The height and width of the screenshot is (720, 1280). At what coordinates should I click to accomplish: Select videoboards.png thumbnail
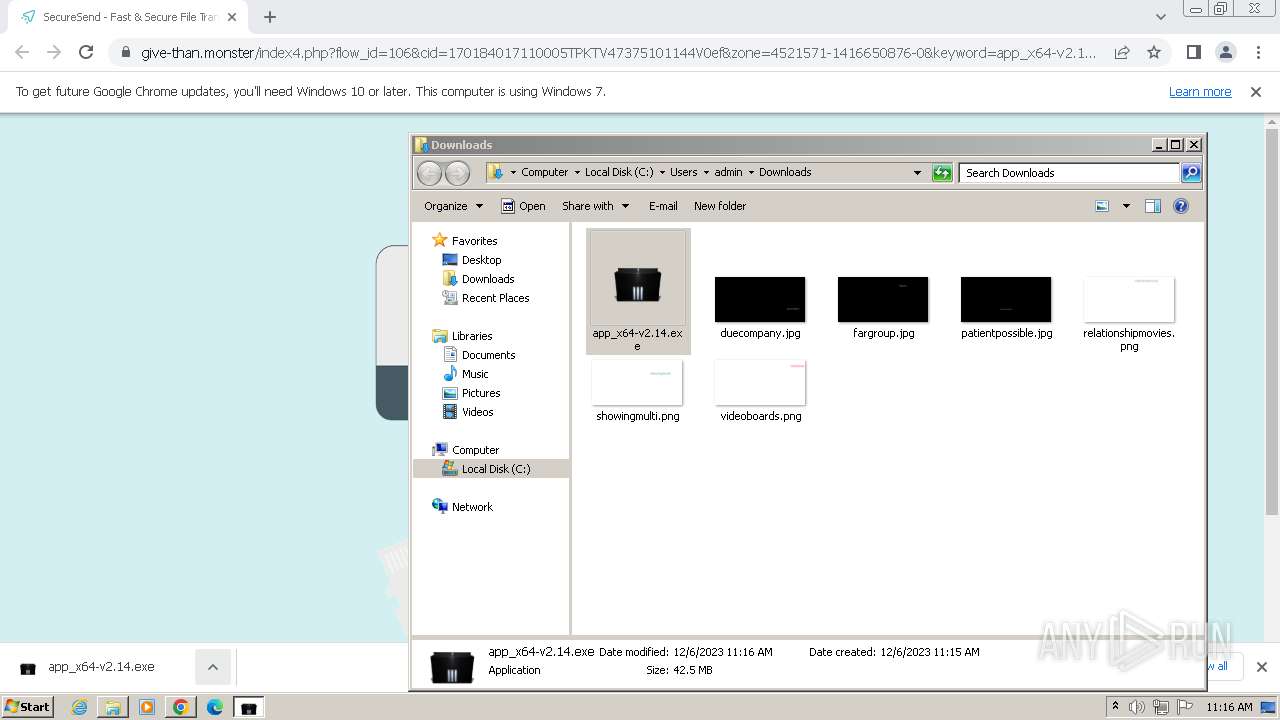point(760,383)
